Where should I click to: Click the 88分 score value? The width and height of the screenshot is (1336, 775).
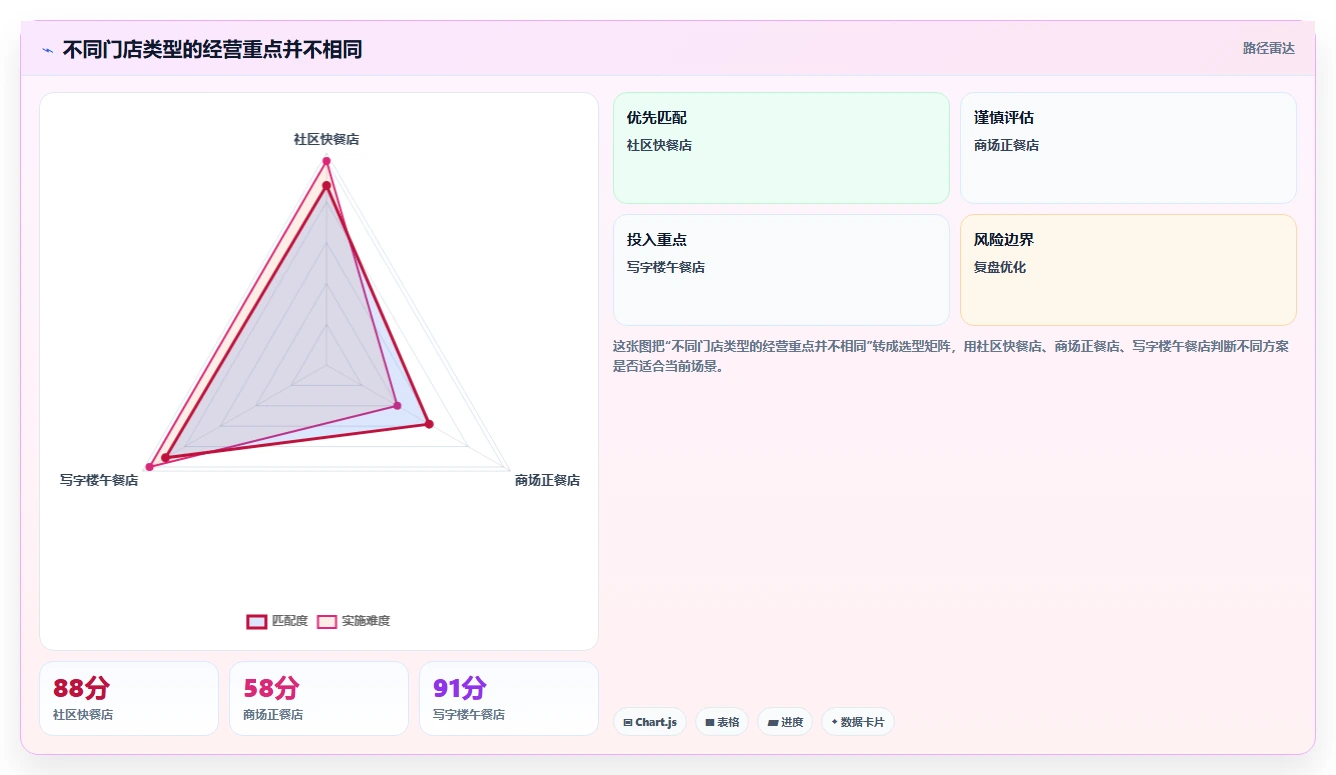(81, 688)
